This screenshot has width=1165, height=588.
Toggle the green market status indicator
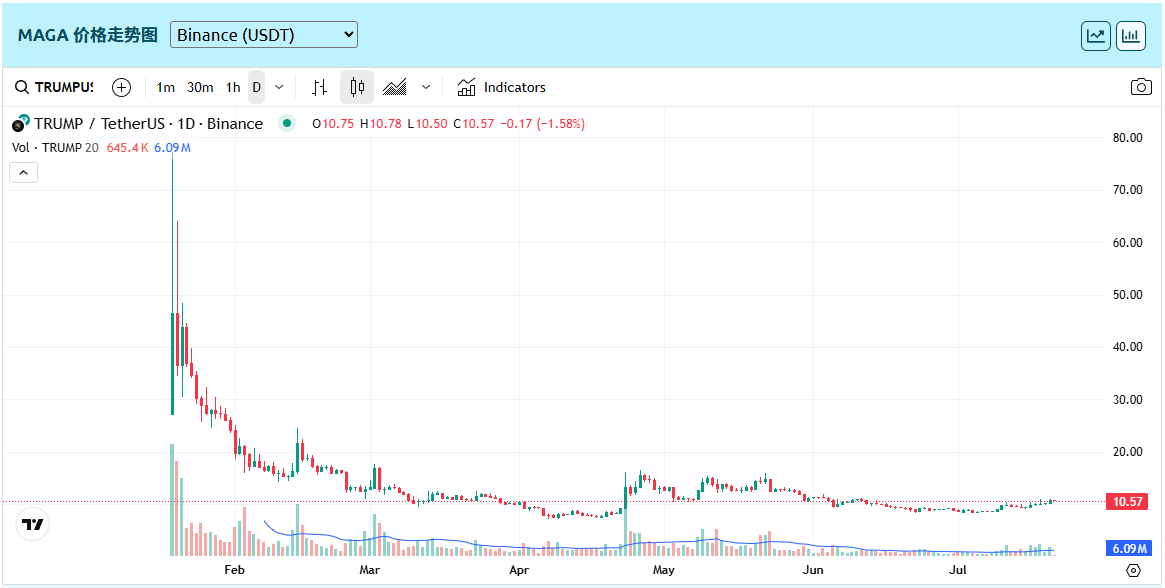pos(287,124)
